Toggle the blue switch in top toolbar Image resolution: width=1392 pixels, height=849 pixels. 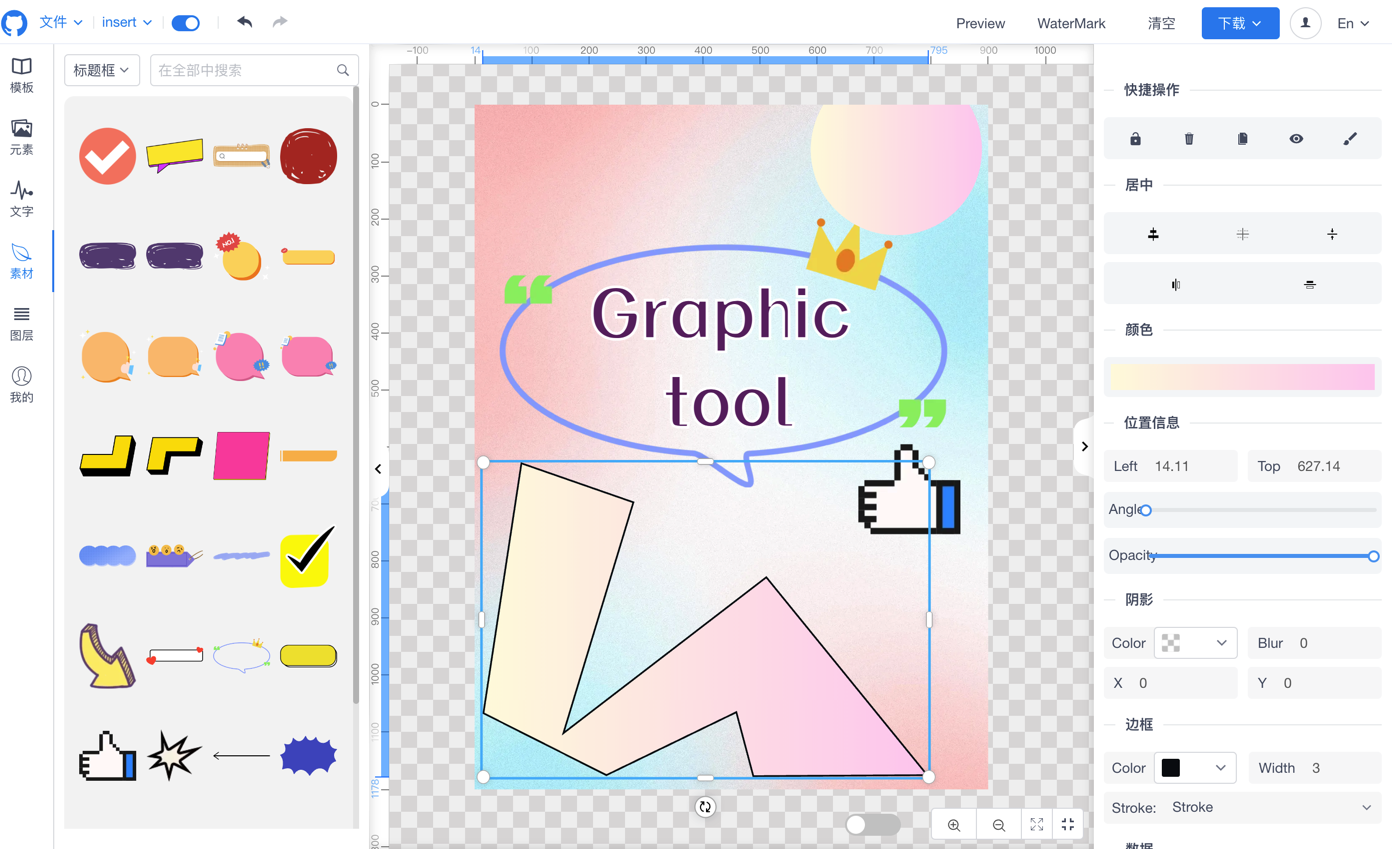(186, 23)
